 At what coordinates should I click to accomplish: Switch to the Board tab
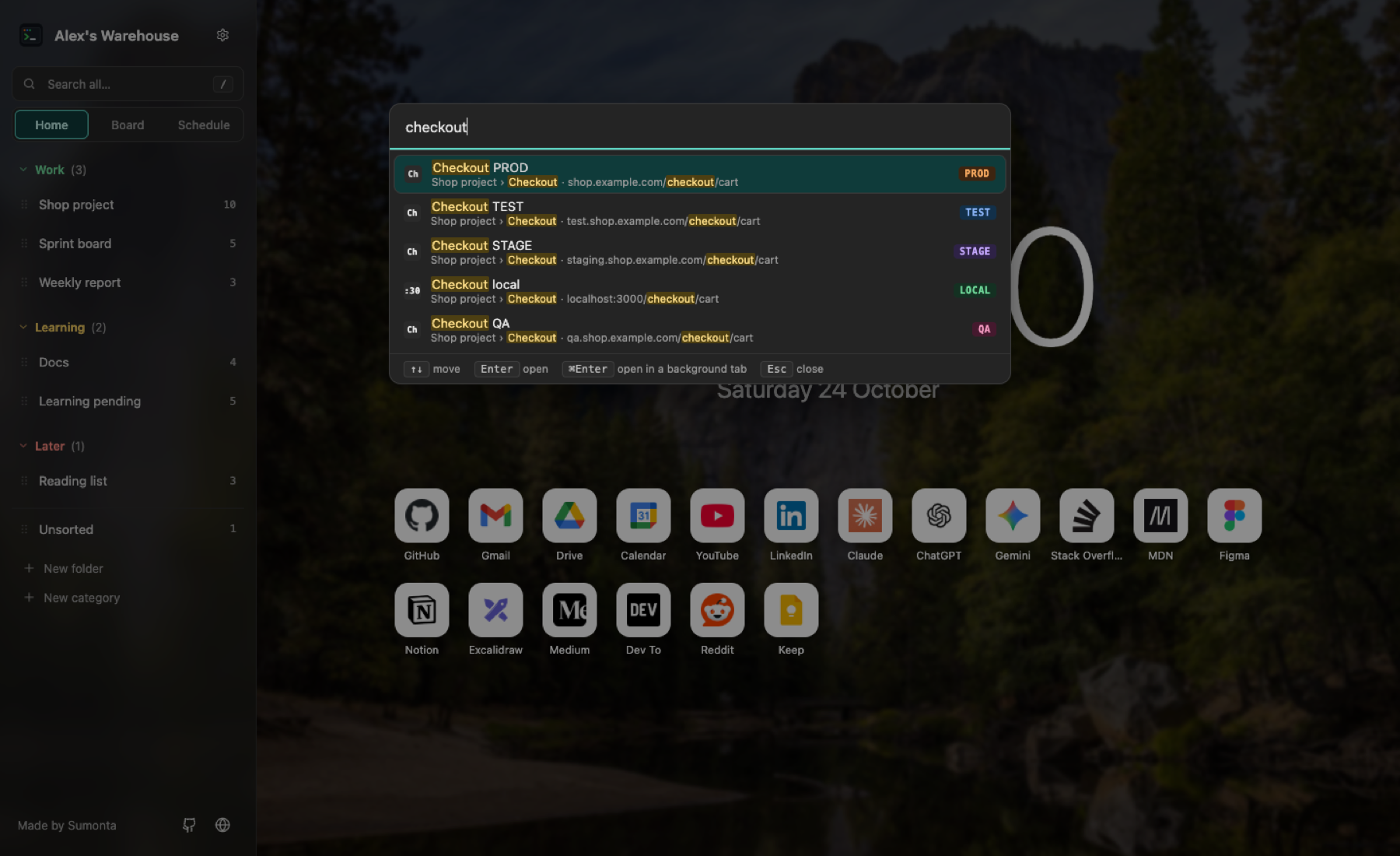pos(128,125)
